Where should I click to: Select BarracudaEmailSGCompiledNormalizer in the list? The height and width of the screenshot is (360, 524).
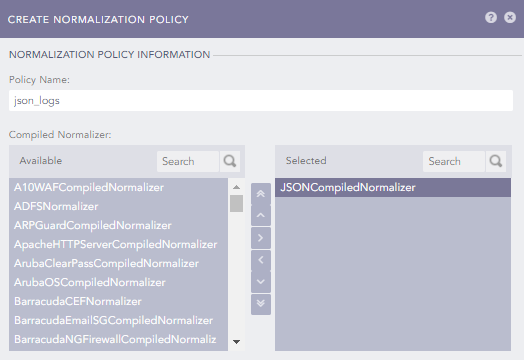[118, 321]
